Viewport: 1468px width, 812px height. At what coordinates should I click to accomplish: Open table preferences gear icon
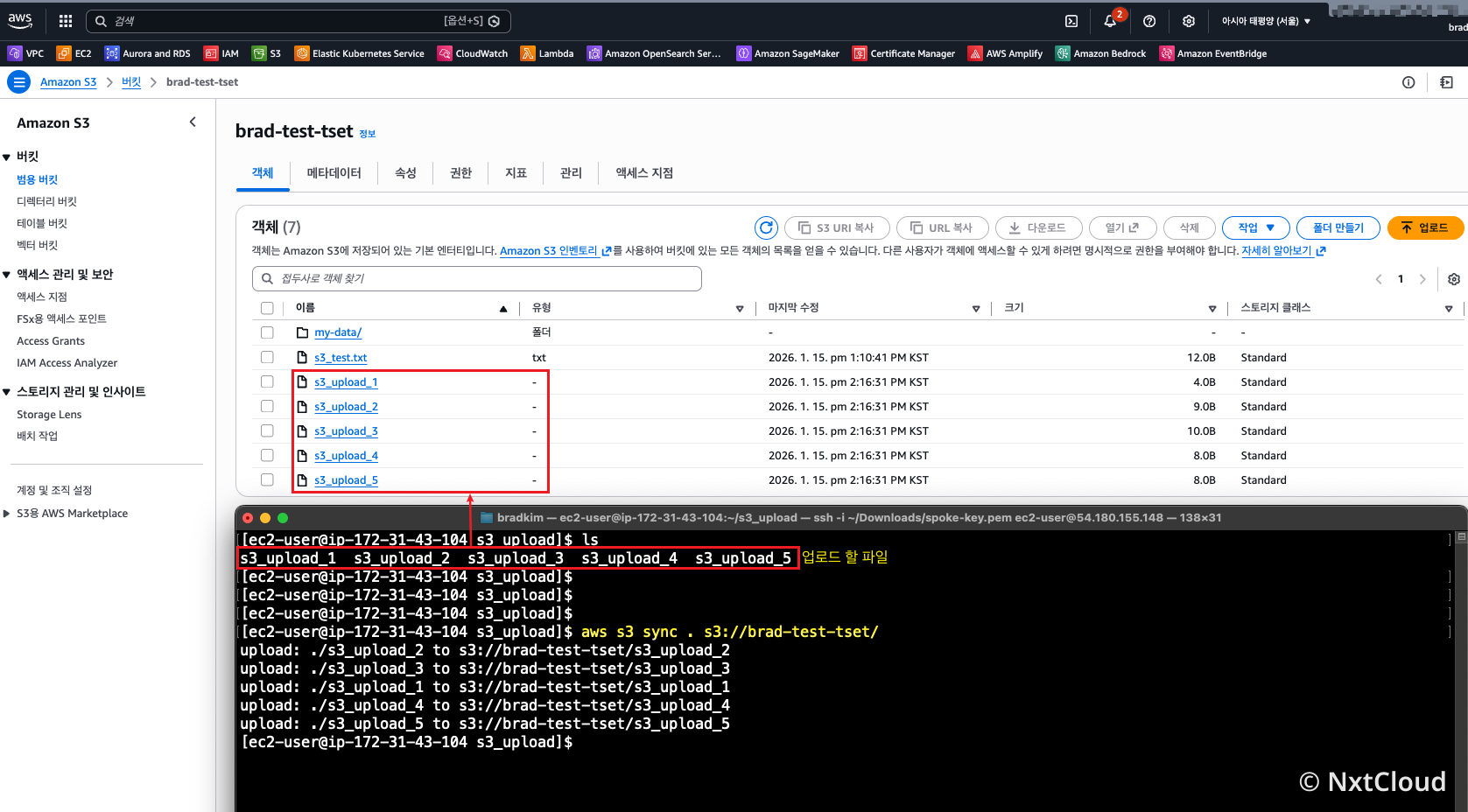[1453, 279]
